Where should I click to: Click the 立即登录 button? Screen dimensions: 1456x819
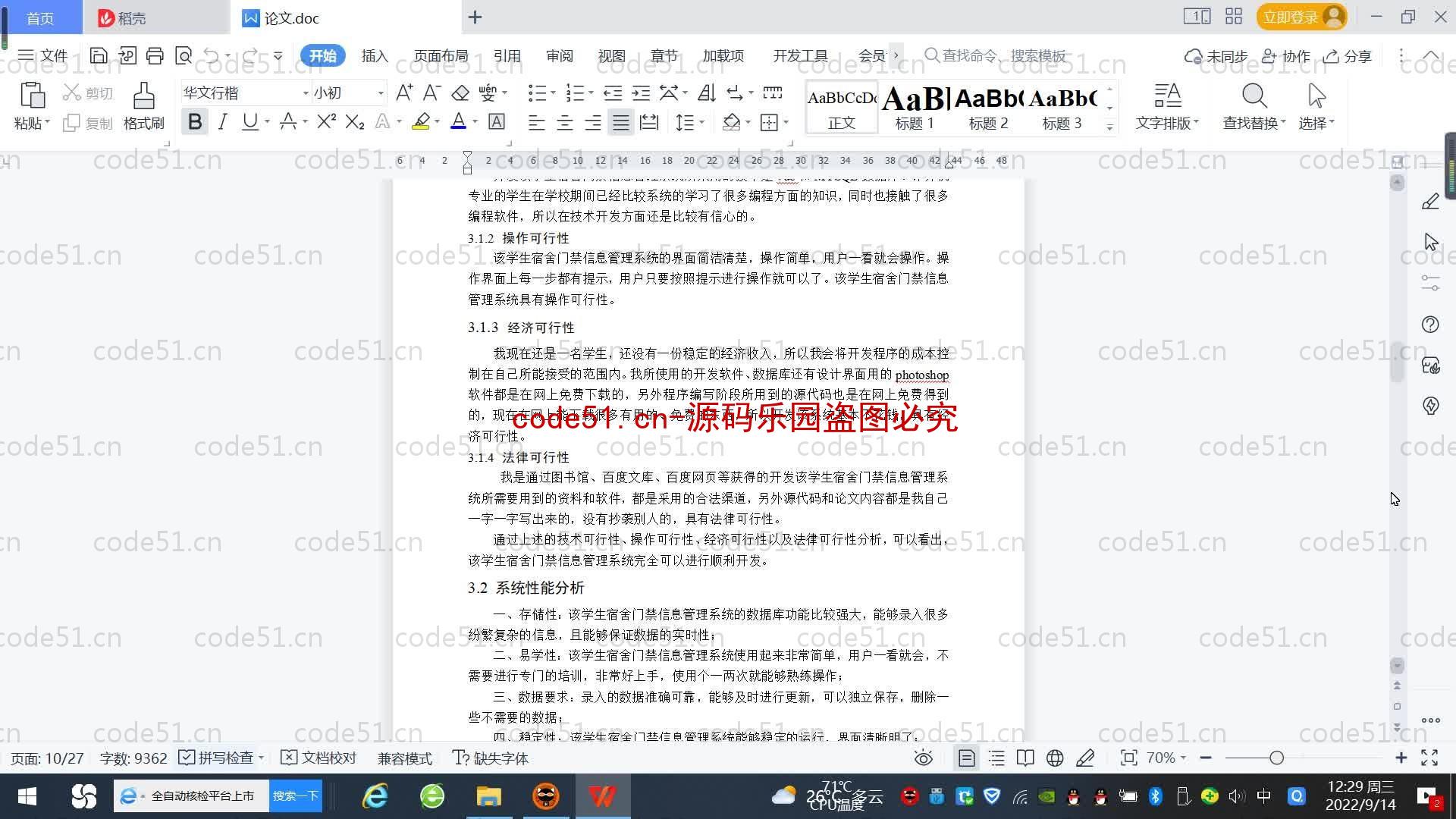1294,16
